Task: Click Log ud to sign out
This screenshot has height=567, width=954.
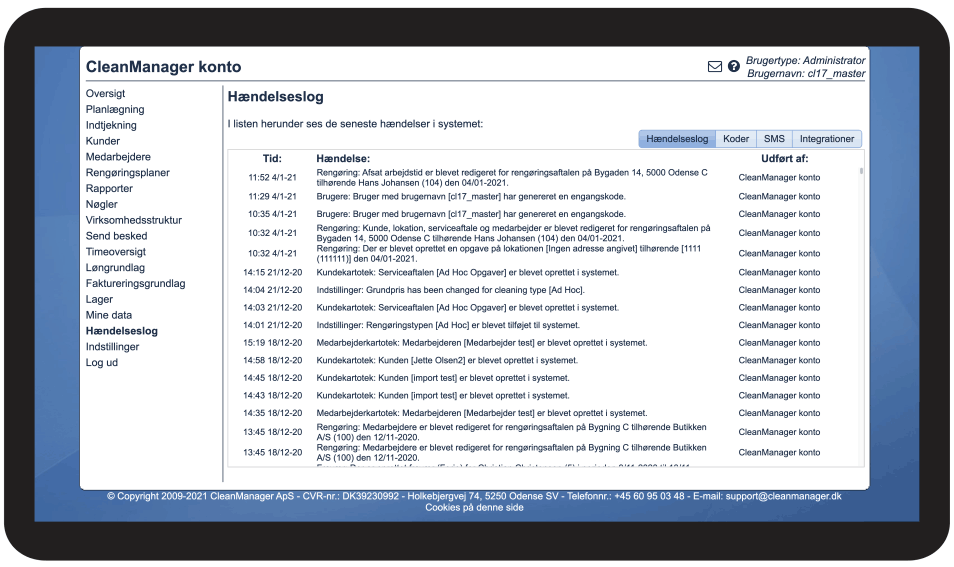Action: [102, 363]
